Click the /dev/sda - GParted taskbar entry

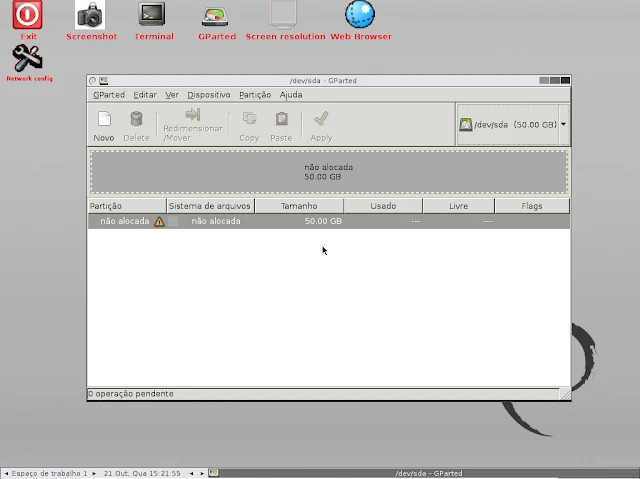tap(429, 473)
